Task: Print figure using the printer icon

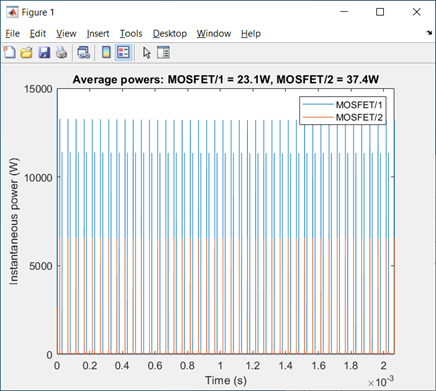Action: (61, 53)
